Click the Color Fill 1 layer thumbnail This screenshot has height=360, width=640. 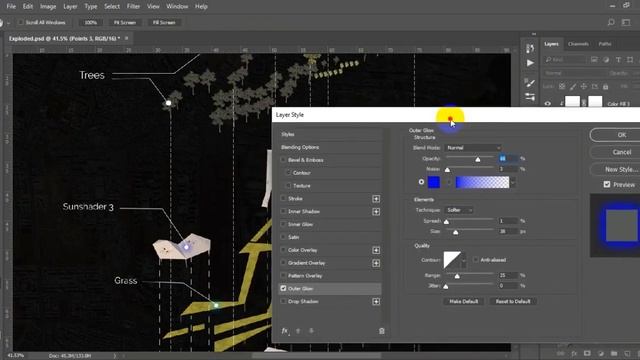[x=572, y=102]
